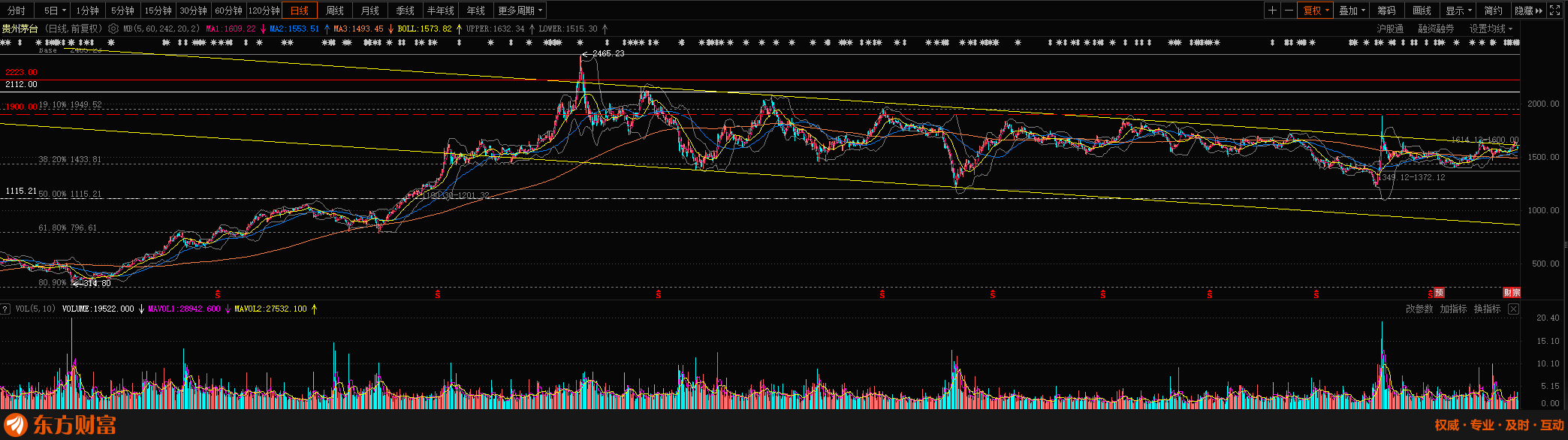
Task: Click the 贵州茅台 stock name
Action: [20, 29]
